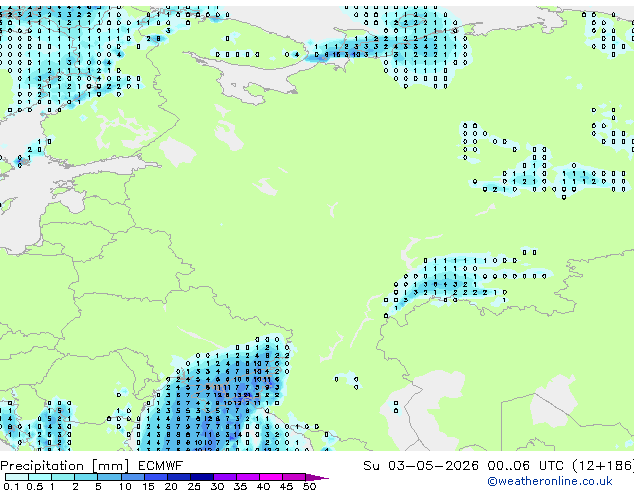Image resolution: width=634 pixels, height=490 pixels.
Task: Click the 'Precipitation [mm]' title text
Action: pos(65,466)
